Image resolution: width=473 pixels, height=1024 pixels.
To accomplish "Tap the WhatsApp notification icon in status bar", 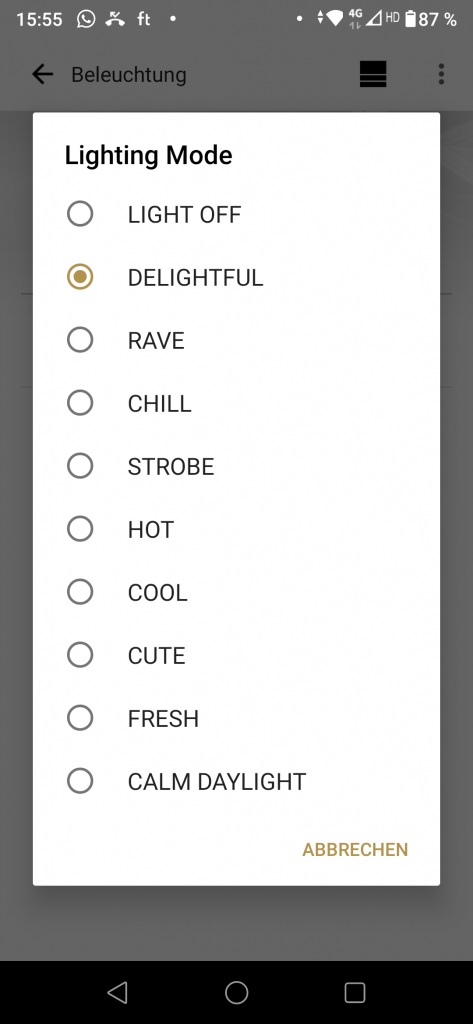I will (86, 19).
